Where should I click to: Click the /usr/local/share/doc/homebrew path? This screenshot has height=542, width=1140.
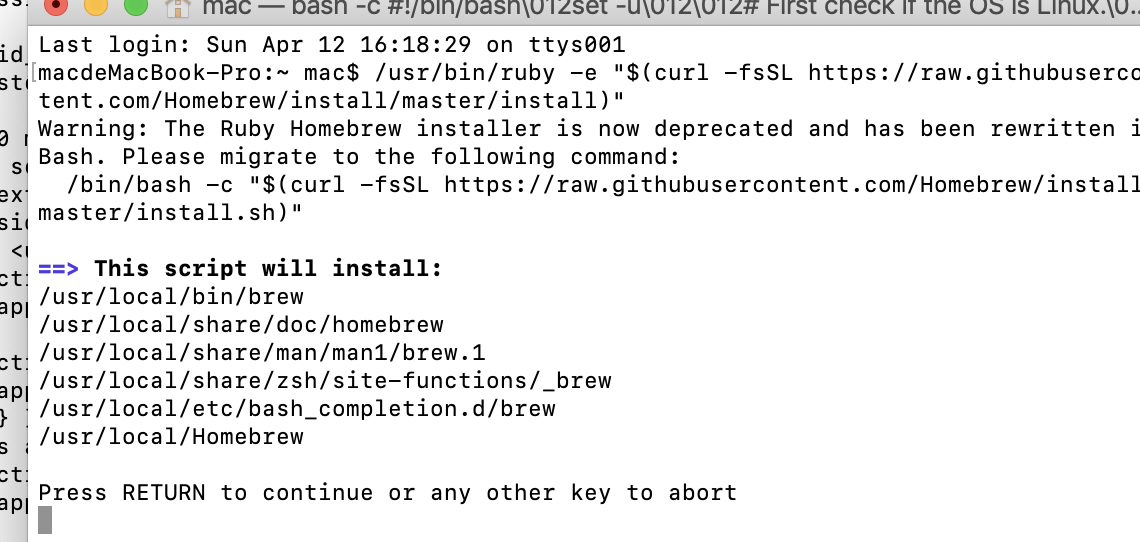pyautogui.click(x=241, y=324)
